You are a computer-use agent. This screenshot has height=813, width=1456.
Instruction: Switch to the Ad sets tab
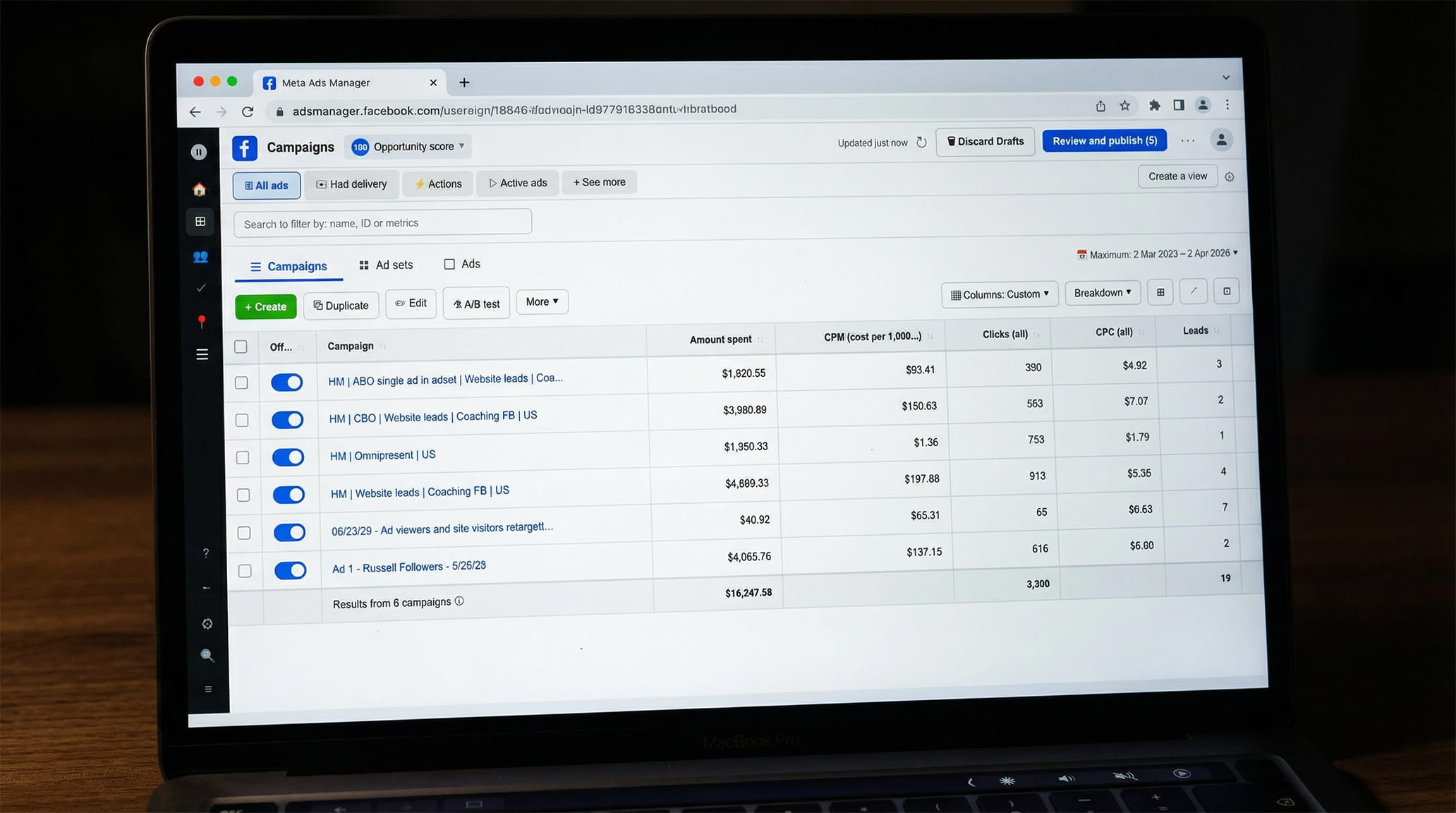tap(386, 265)
